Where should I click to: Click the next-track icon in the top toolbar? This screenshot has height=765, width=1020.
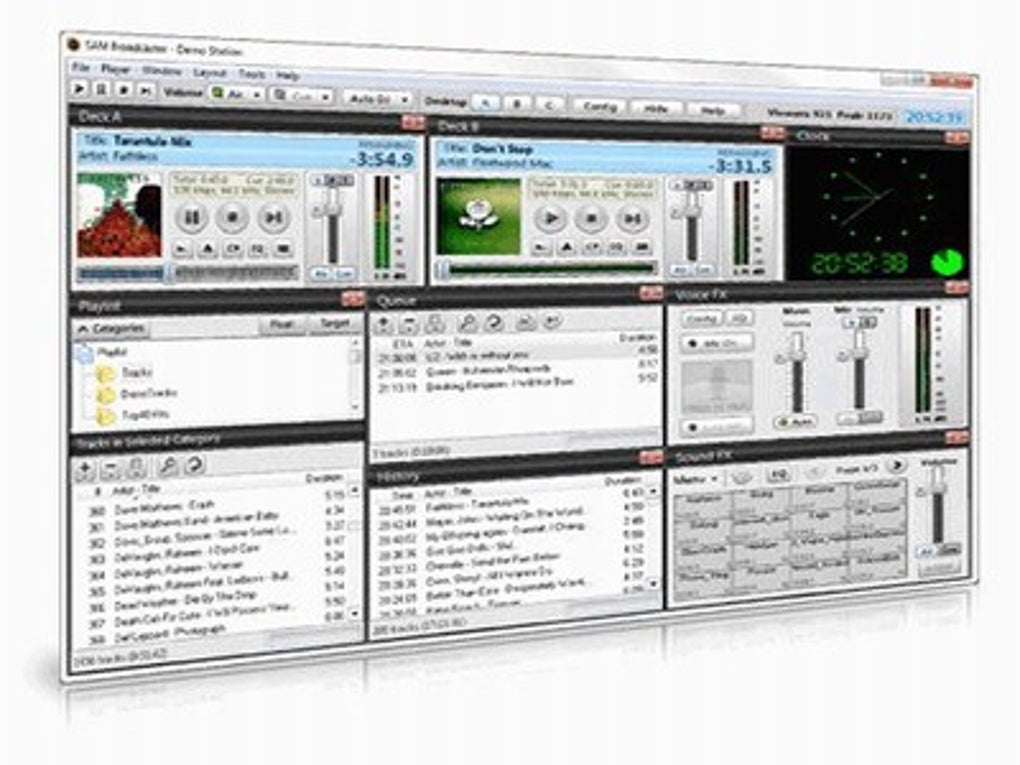tap(146, 91)
